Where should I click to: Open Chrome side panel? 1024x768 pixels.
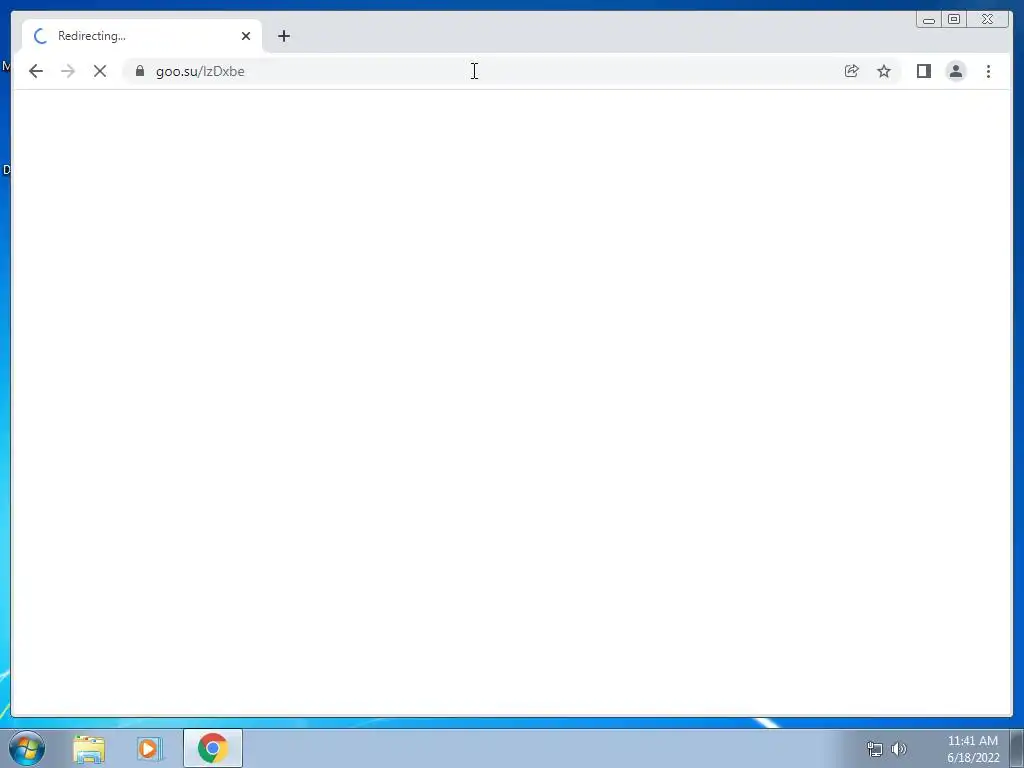pos(923,71)
